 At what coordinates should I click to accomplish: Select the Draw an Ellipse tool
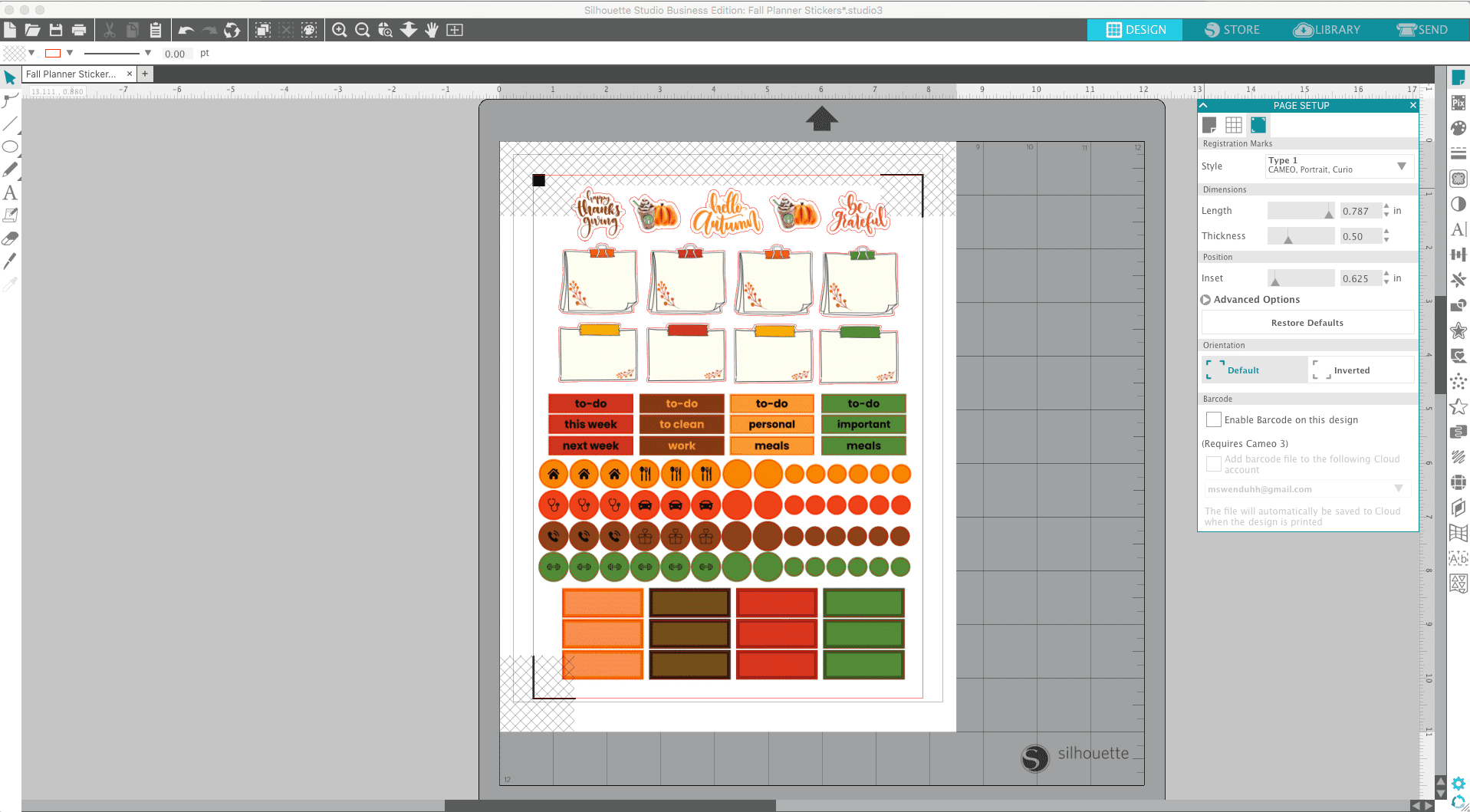[10, 146]
